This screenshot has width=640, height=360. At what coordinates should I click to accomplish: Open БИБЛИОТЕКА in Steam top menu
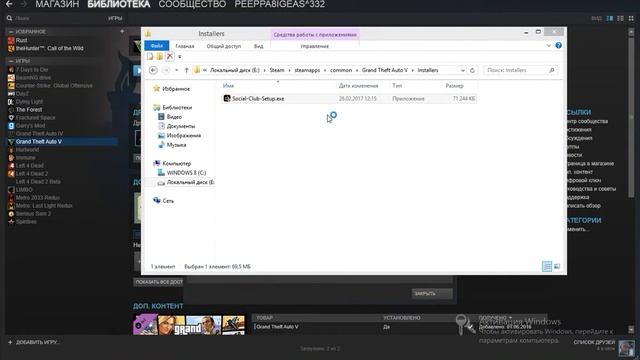point(119,4)
